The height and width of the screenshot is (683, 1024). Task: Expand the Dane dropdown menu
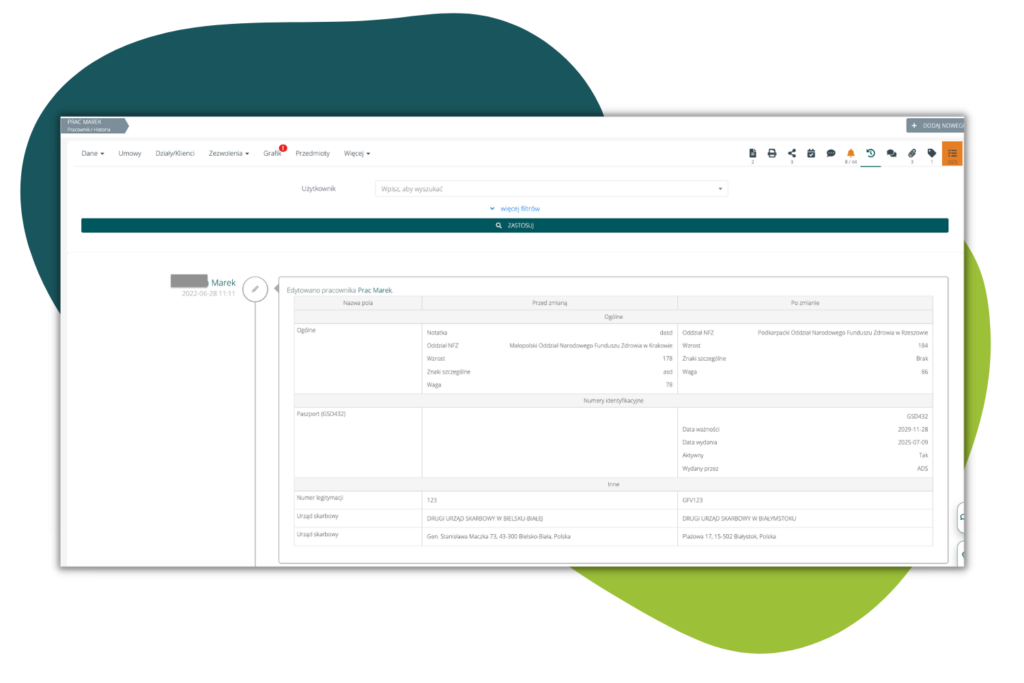(x=93, y=153)
